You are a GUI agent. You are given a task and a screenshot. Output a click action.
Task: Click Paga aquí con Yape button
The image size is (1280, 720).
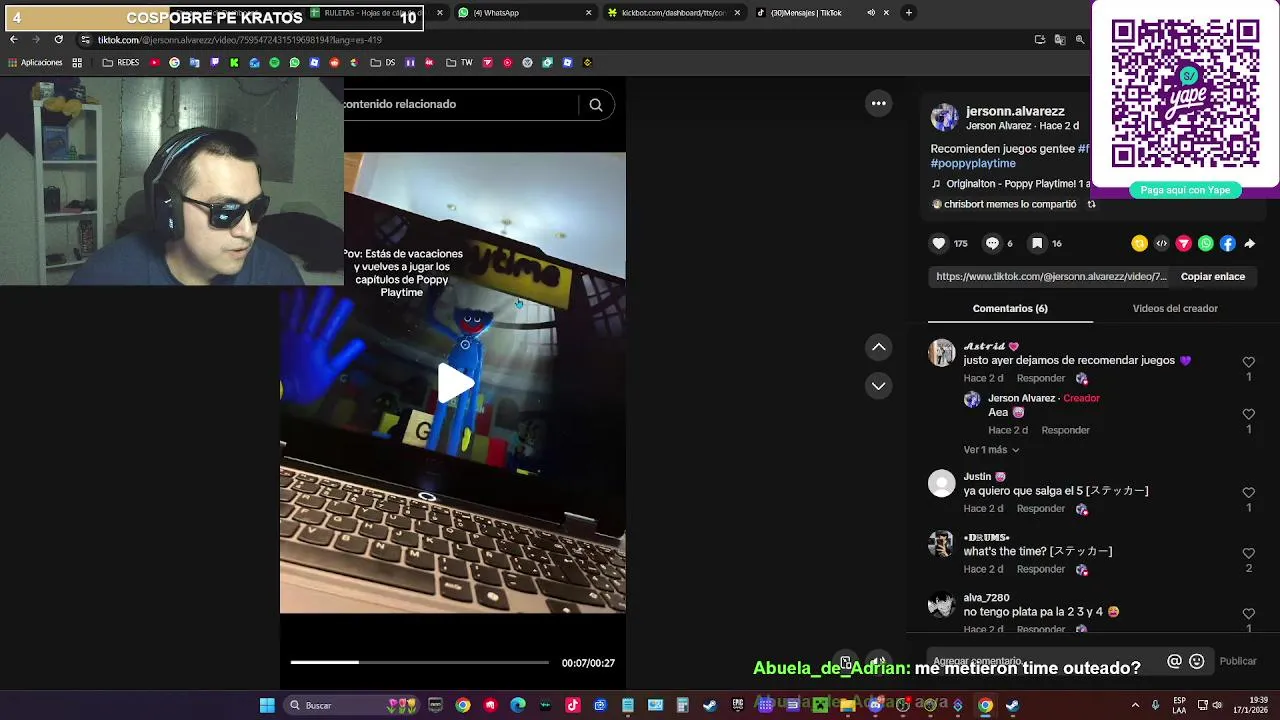pyautogui.click(x=1185, y=190)
